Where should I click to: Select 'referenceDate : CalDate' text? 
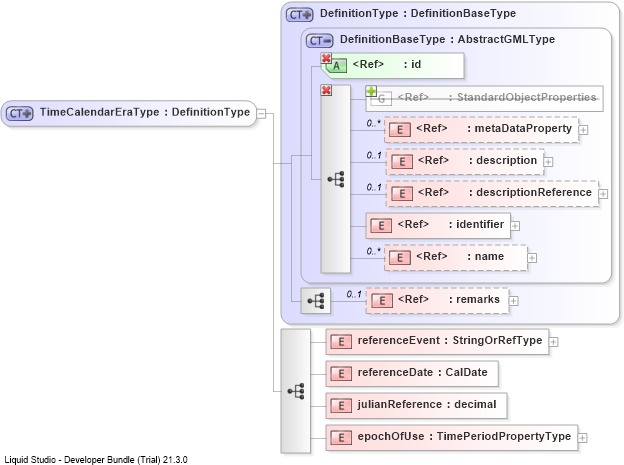422,372
